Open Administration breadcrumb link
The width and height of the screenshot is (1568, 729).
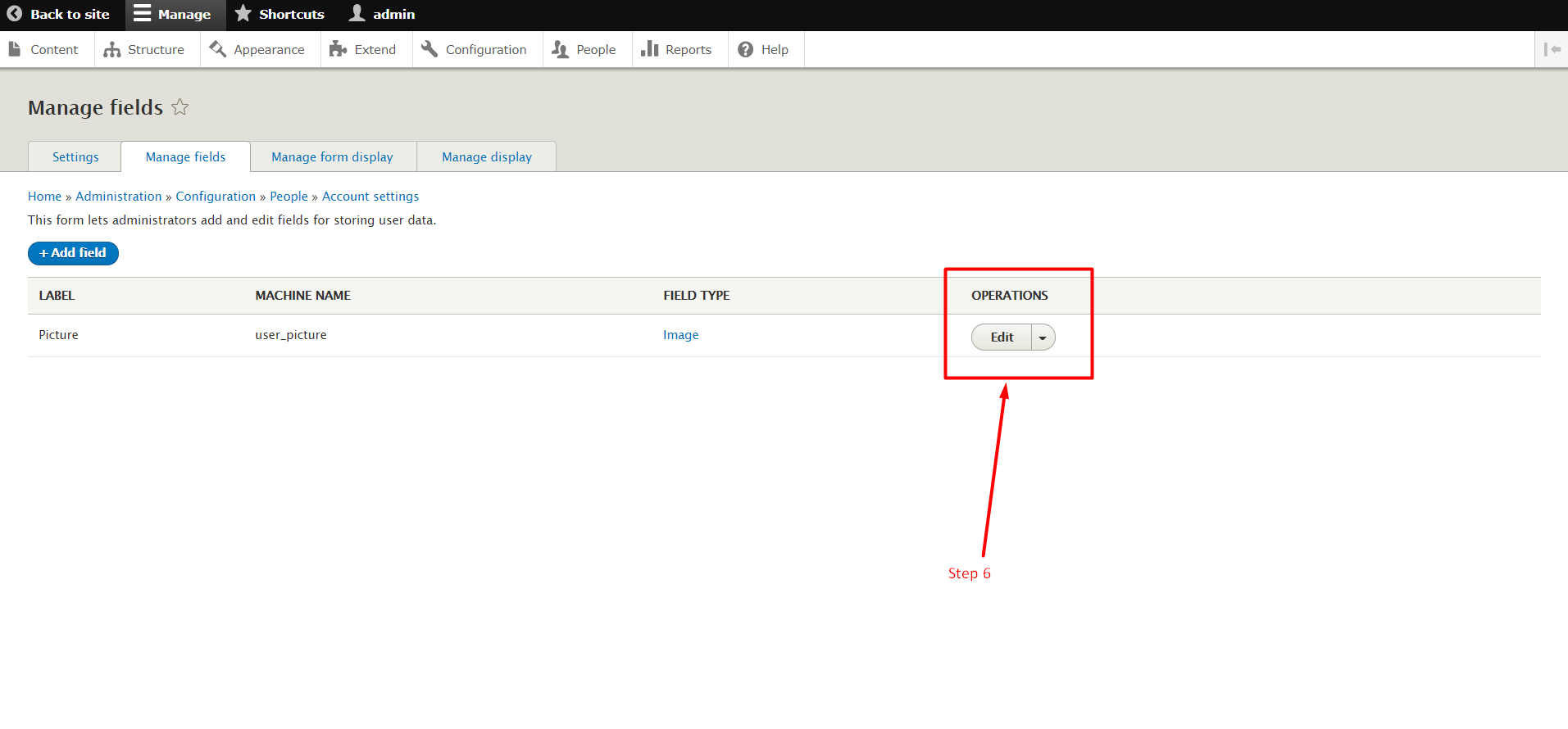[x=119, y=197]
